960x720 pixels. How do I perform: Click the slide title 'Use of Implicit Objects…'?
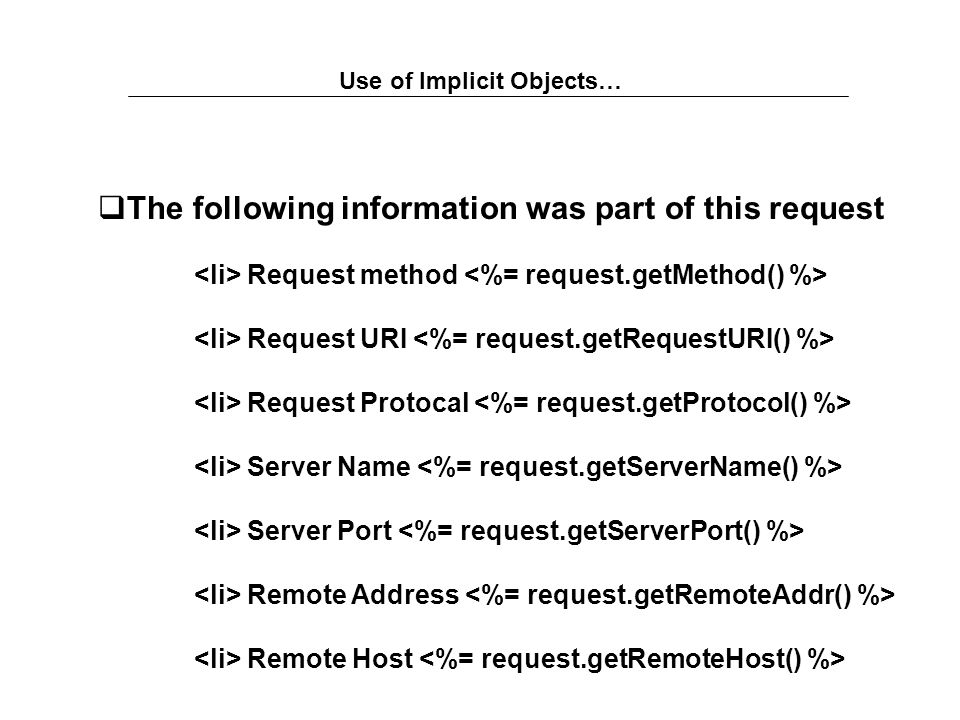coord(480,81)
